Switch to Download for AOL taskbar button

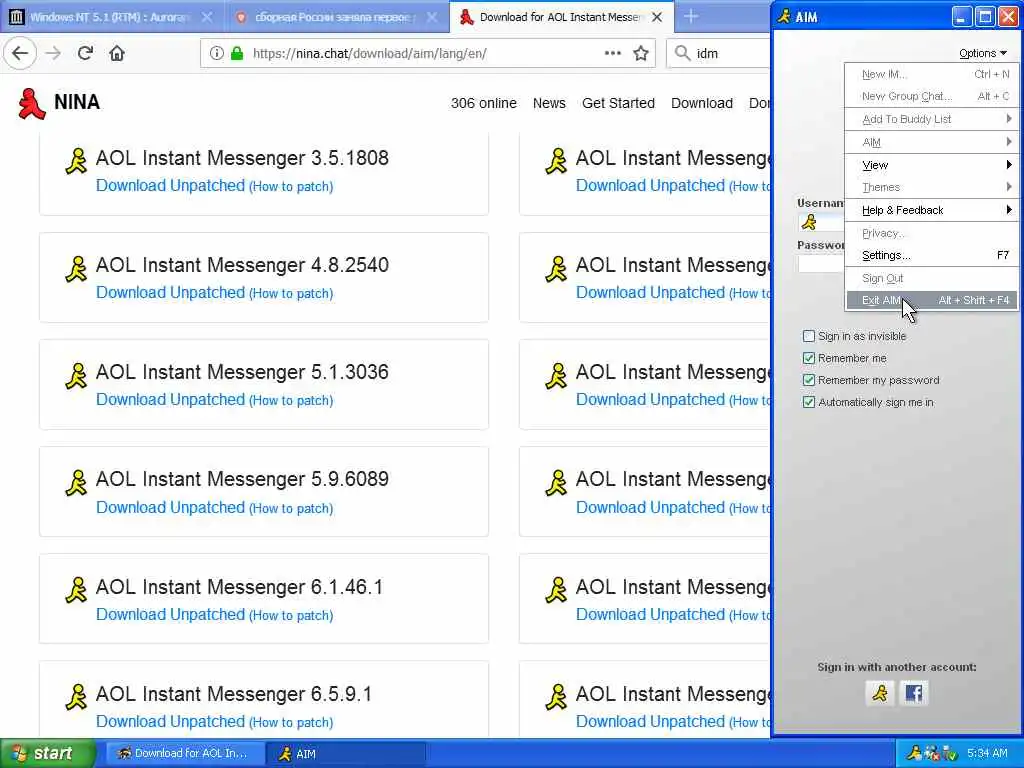[185, 754]
